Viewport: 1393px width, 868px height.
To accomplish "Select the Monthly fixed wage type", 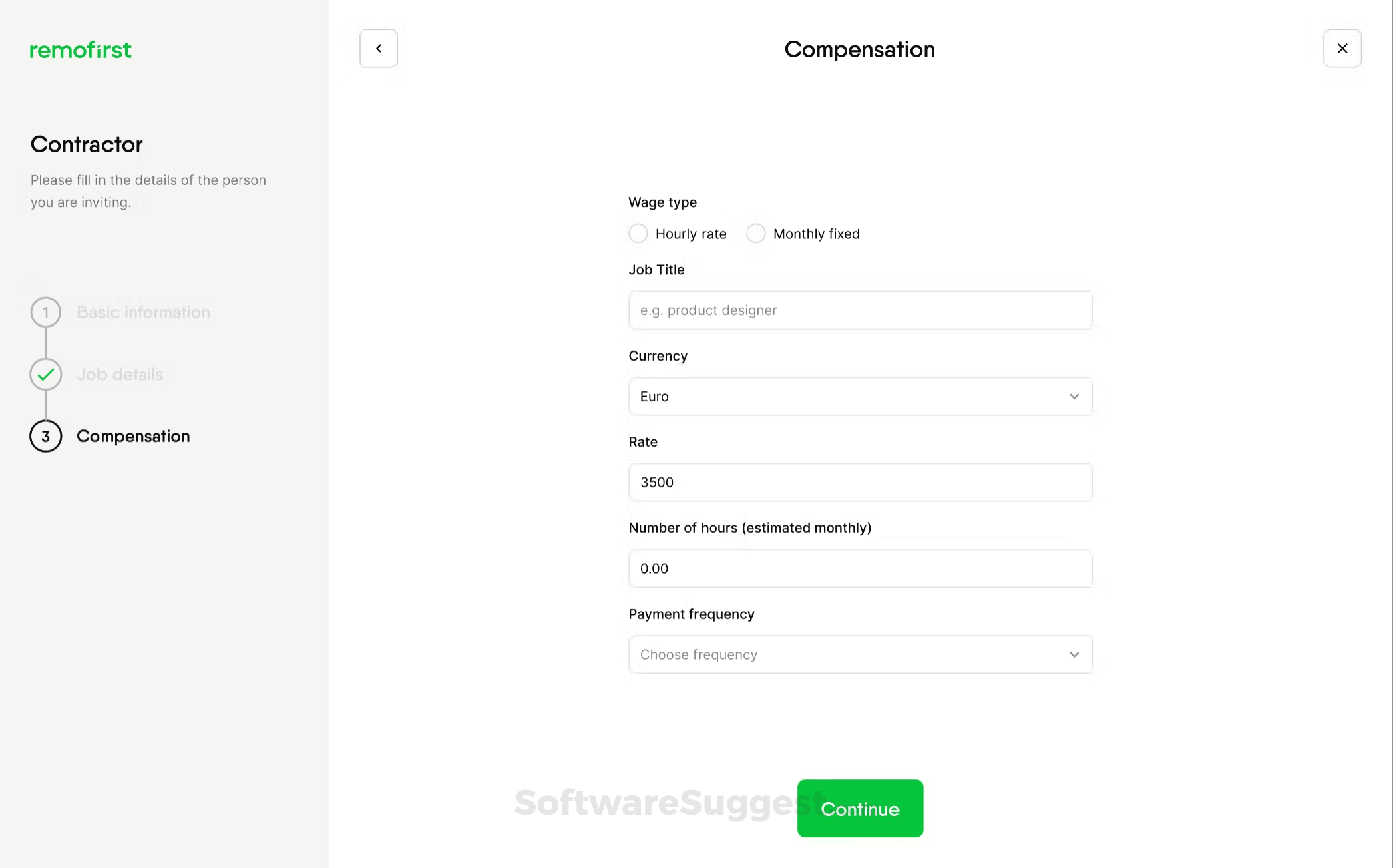I will 755,233.
